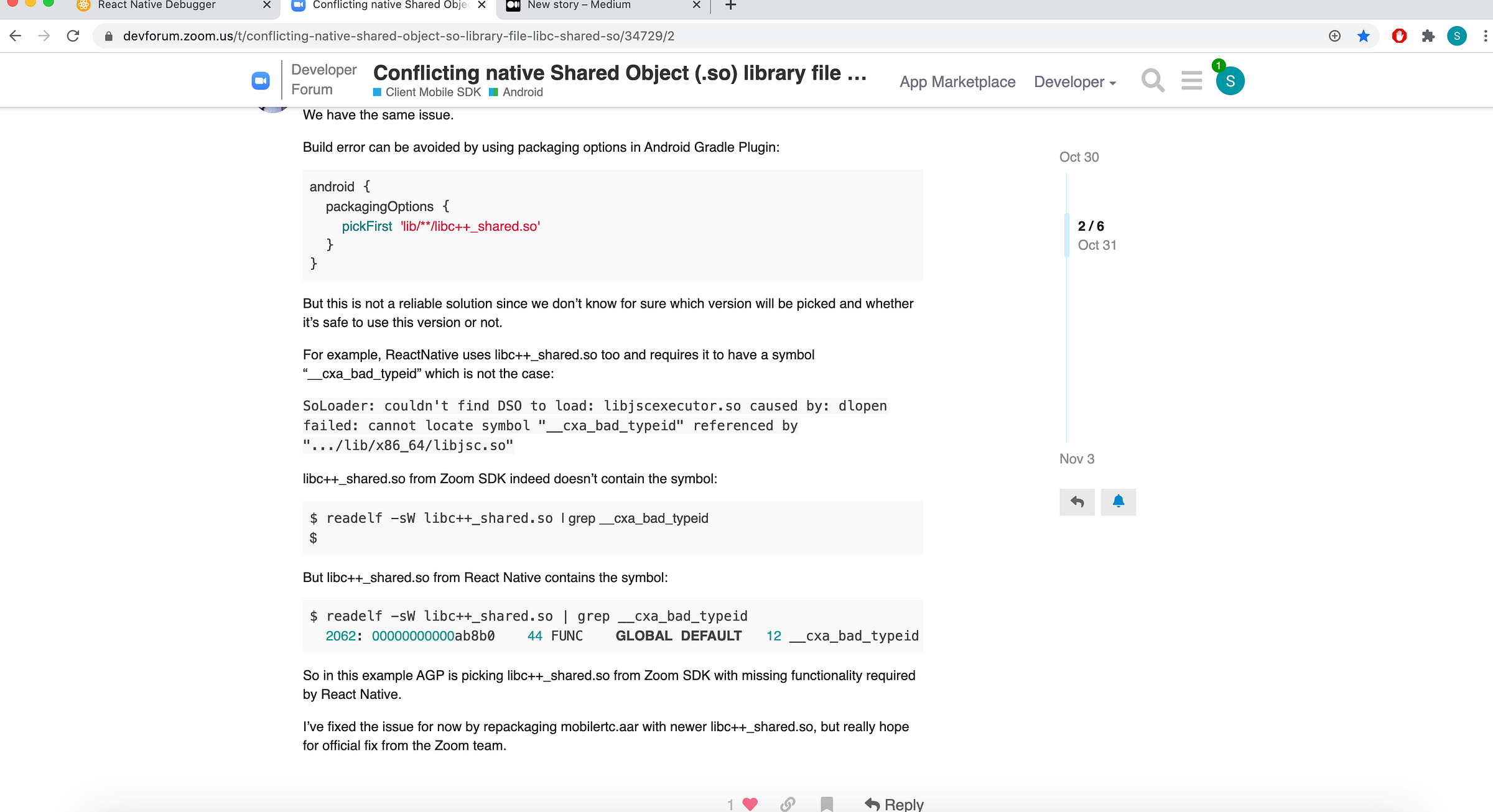The image size is (1493, 812).
Task: Open the App Marketplace link
Action: [957, 82]
